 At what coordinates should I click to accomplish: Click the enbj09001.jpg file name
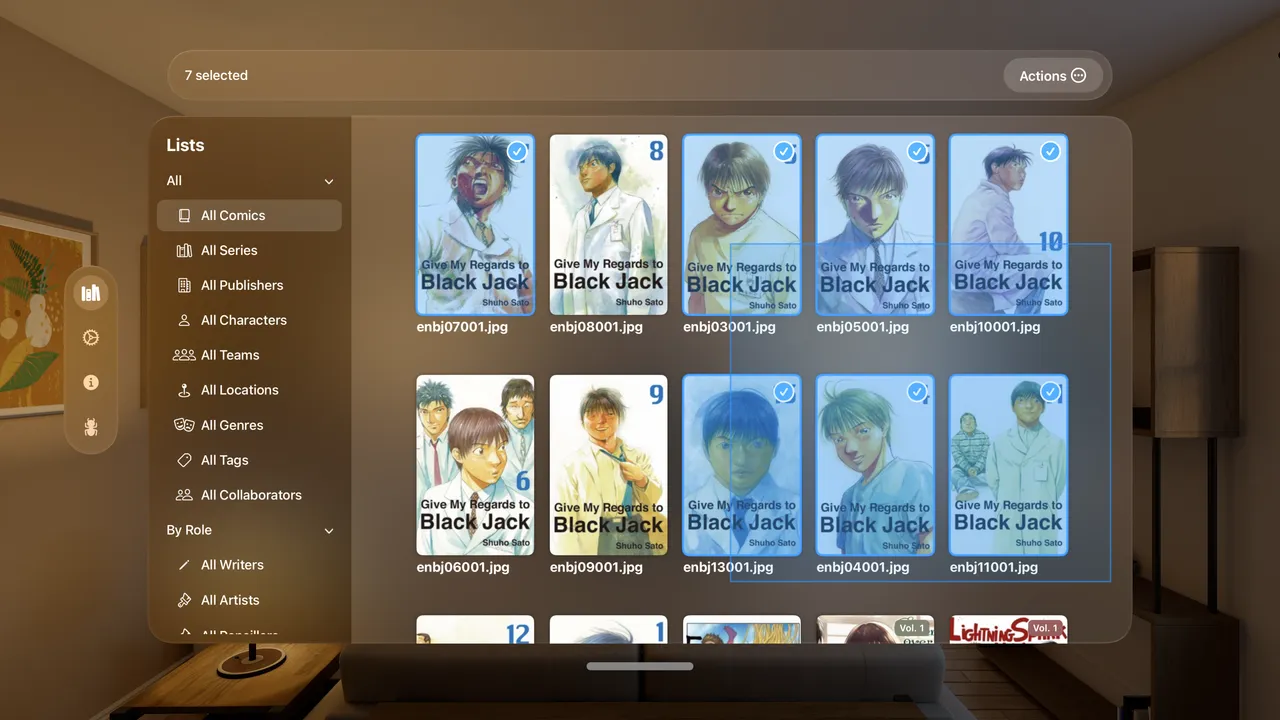[x=596, y=567]
